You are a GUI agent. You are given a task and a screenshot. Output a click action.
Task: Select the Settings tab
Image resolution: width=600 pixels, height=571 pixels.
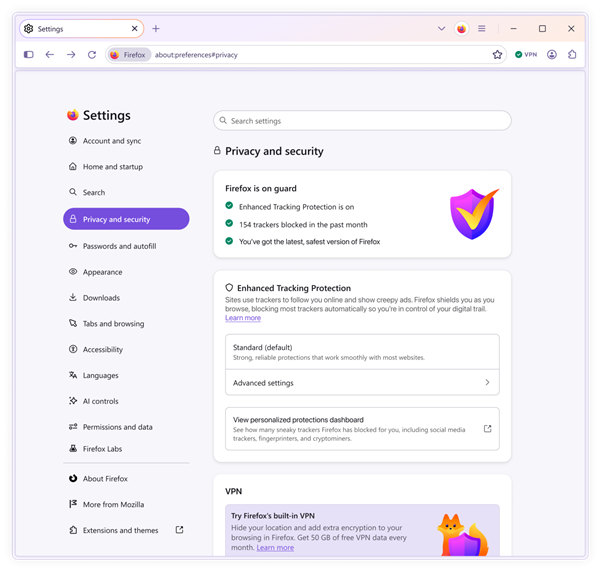coord(82,29)
